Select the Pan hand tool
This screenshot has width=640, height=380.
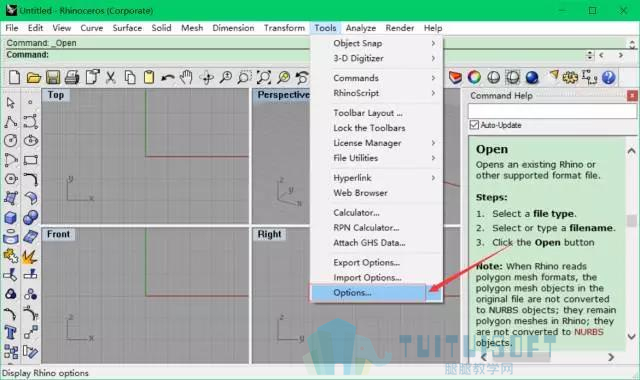(187, 77)
